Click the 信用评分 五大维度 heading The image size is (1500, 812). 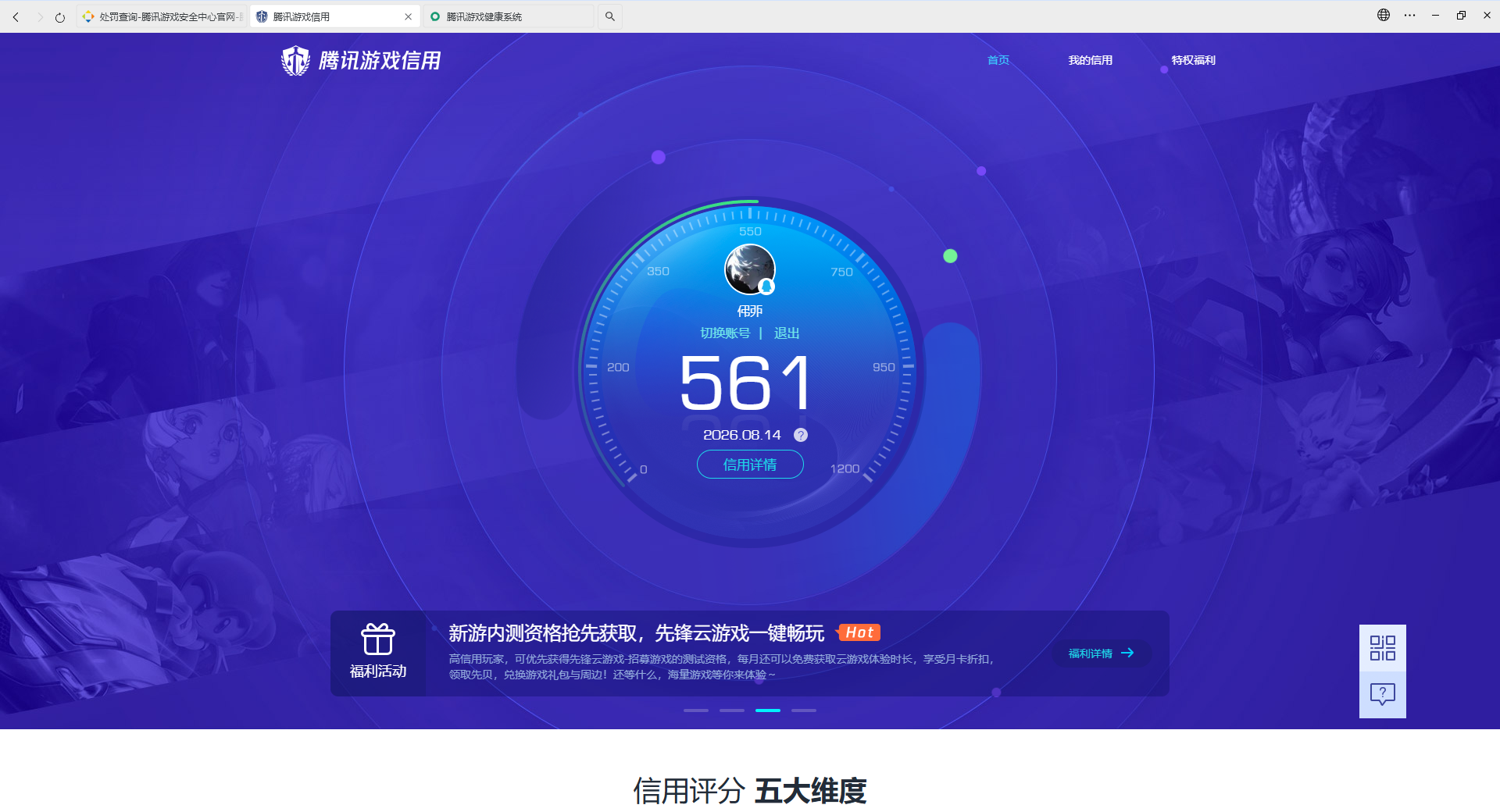tap(750, 791)
